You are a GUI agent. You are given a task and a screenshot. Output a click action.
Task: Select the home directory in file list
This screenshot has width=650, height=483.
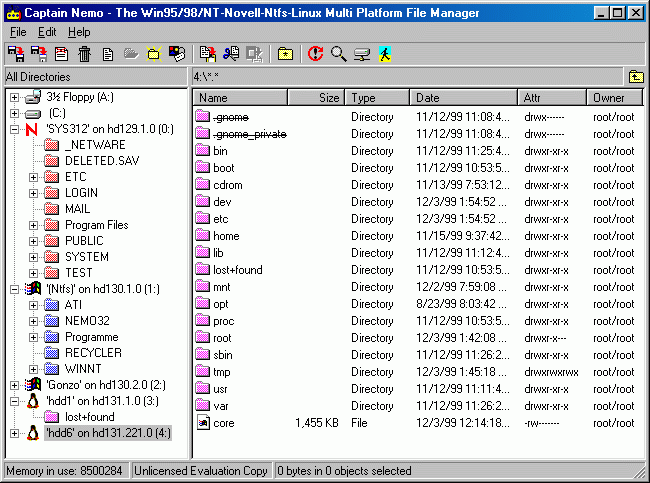coord(226,236)
